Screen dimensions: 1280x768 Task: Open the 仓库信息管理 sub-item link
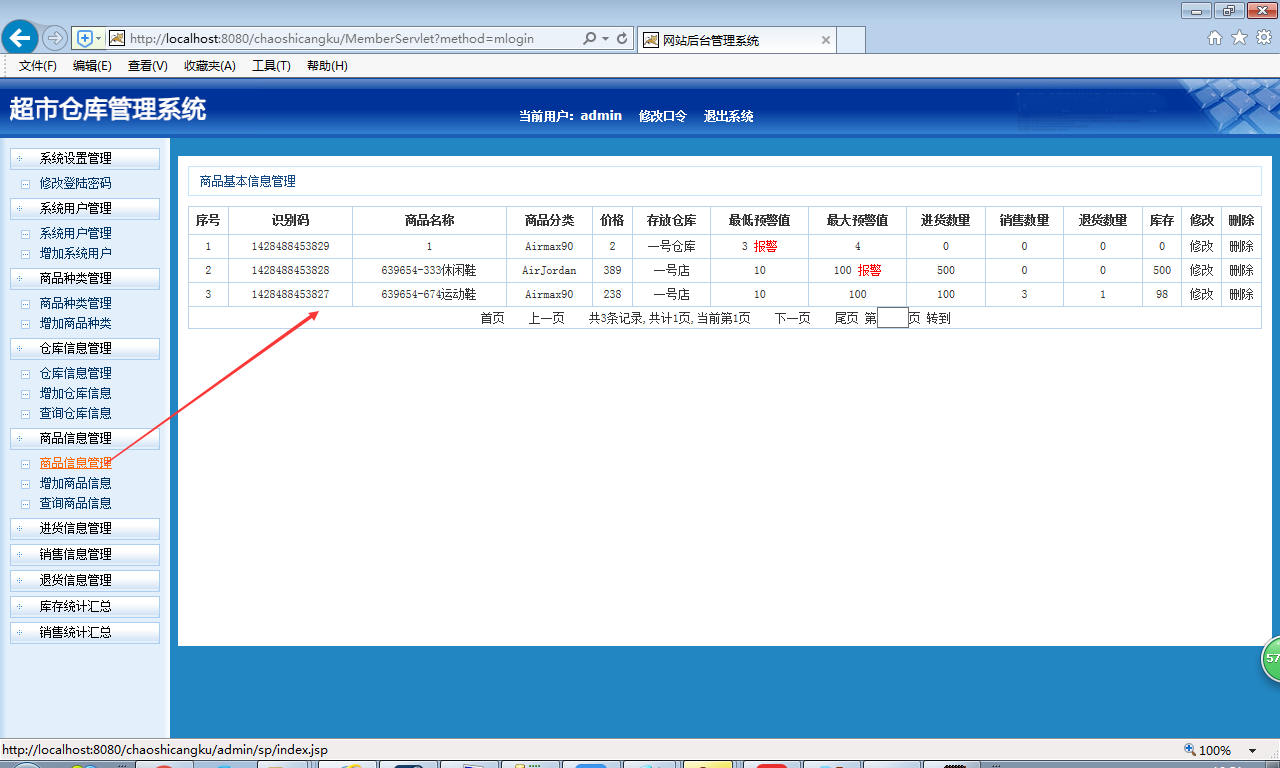tap(75, 374)
